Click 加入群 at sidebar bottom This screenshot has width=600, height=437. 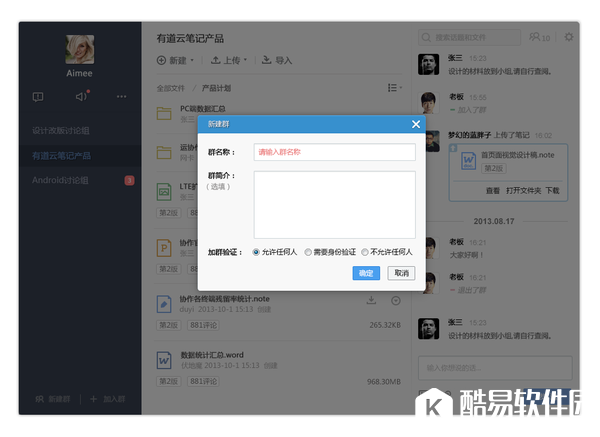click(x=108, y=399)
